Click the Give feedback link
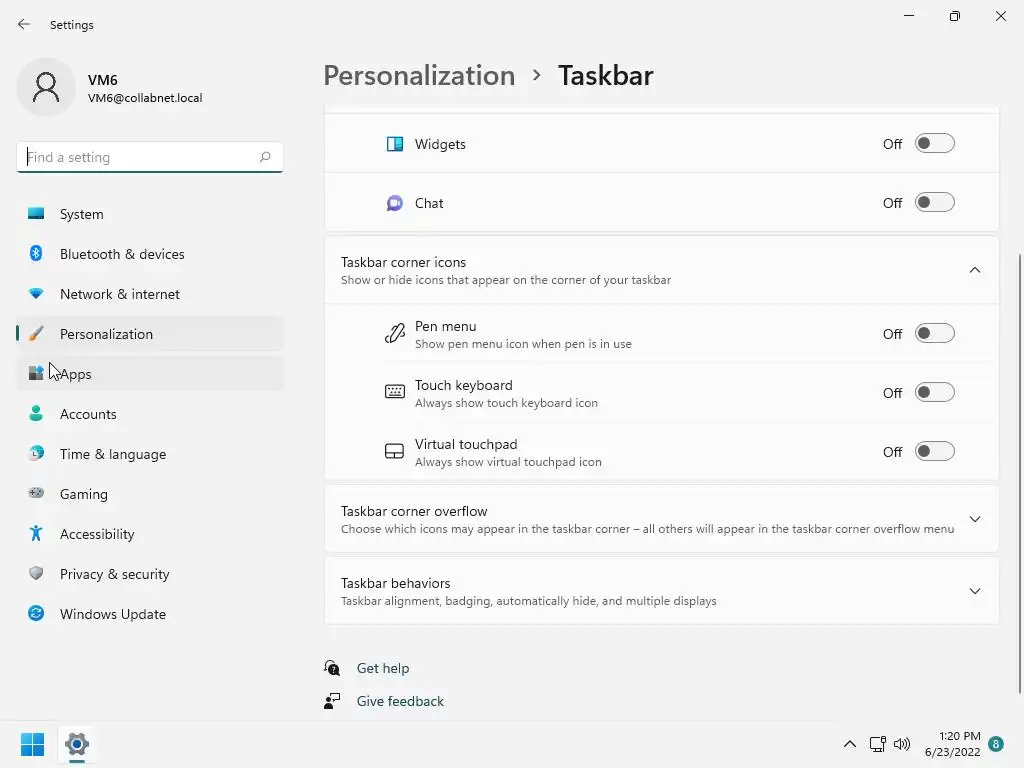This screenshot has height=768, width=1024. [400, 701]
